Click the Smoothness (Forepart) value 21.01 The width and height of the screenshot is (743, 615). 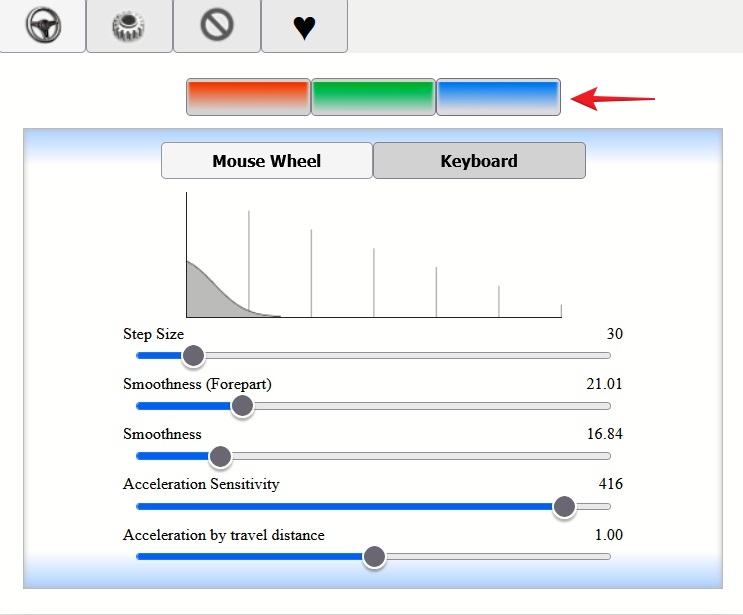click(x=604, y=384)
